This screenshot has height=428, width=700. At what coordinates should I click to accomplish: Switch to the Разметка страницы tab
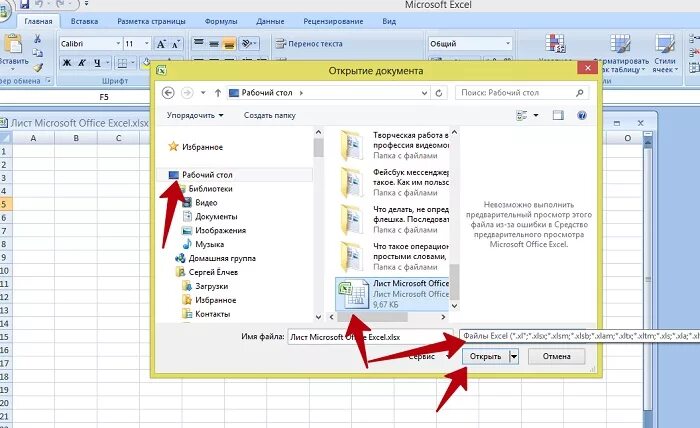pyautogui.click(x=151, y=21)
